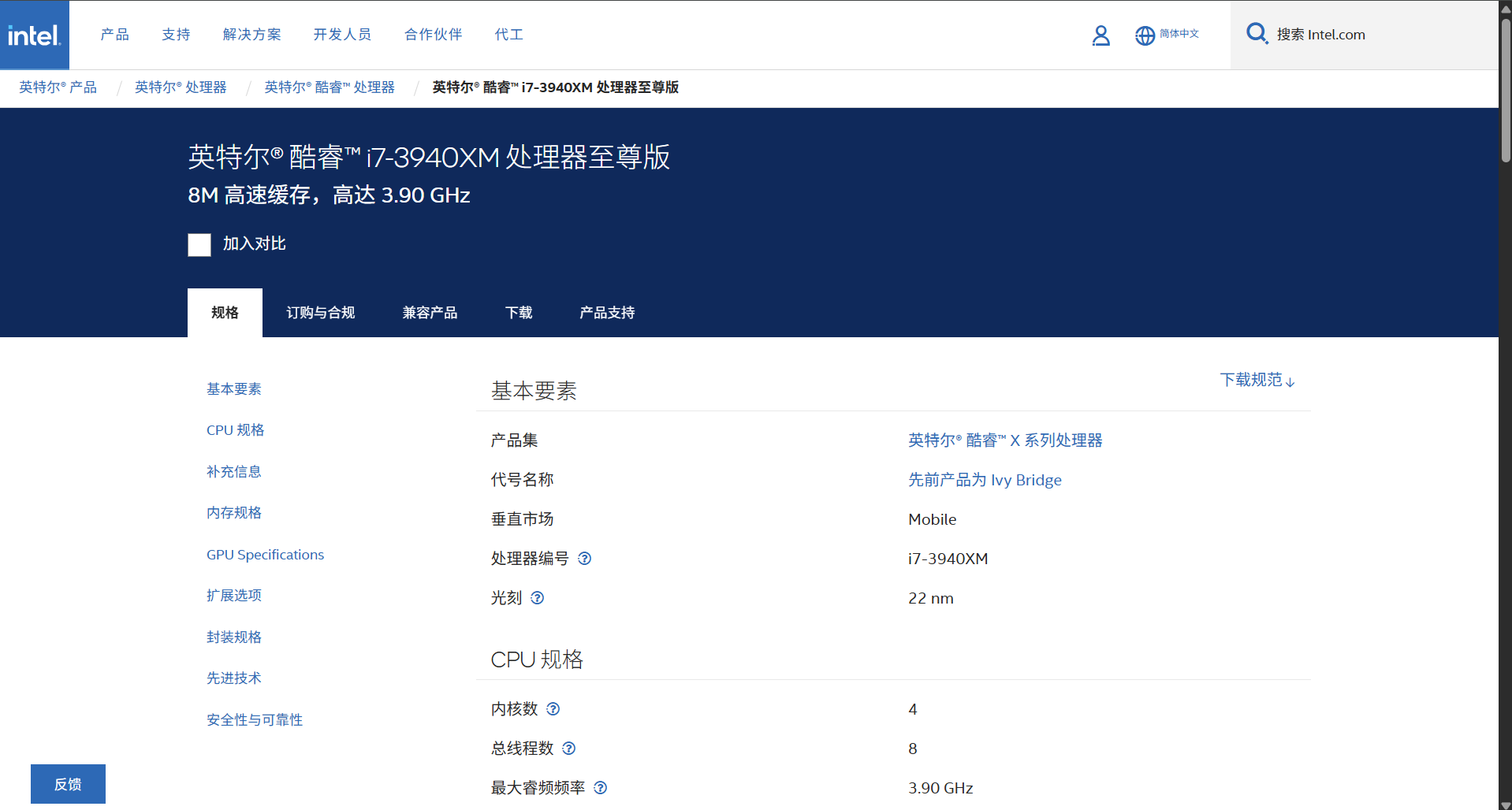Viewport: 1512px width, 810px height.
Task: Click the 22 nm lithography value
Action: [x=931, y=598]
